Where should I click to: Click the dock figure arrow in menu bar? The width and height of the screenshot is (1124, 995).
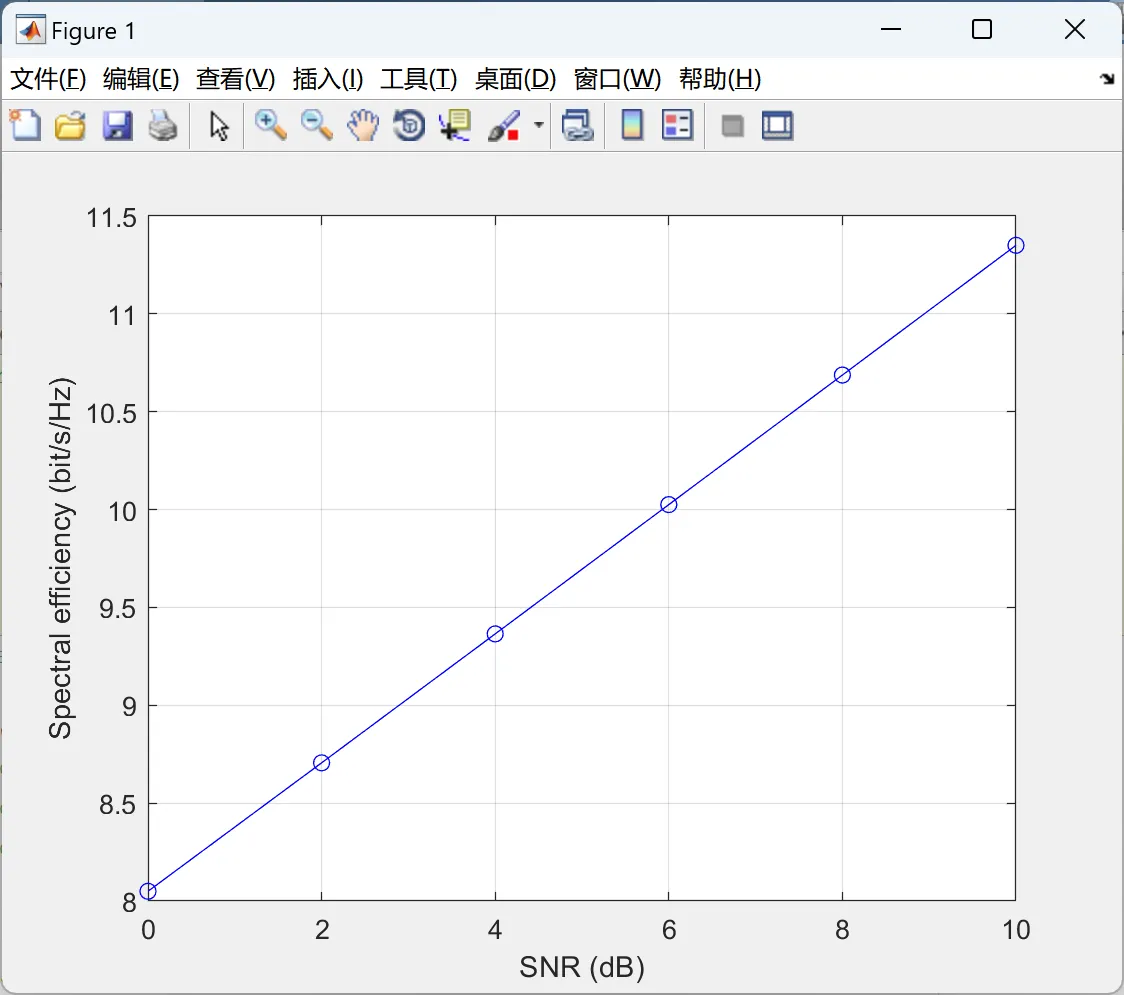(1108, 79)
